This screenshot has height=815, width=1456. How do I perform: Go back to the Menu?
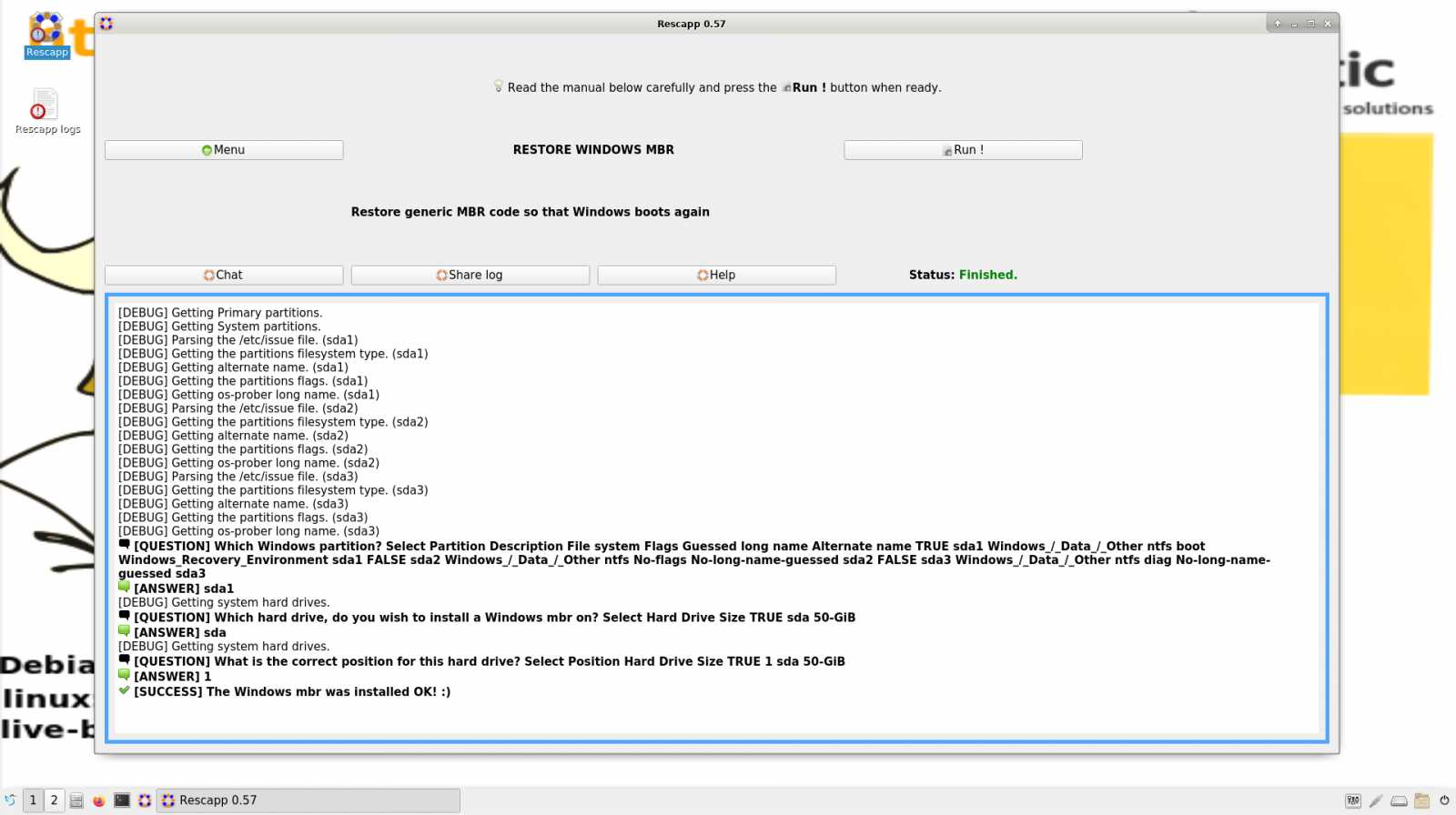point(224,150)
